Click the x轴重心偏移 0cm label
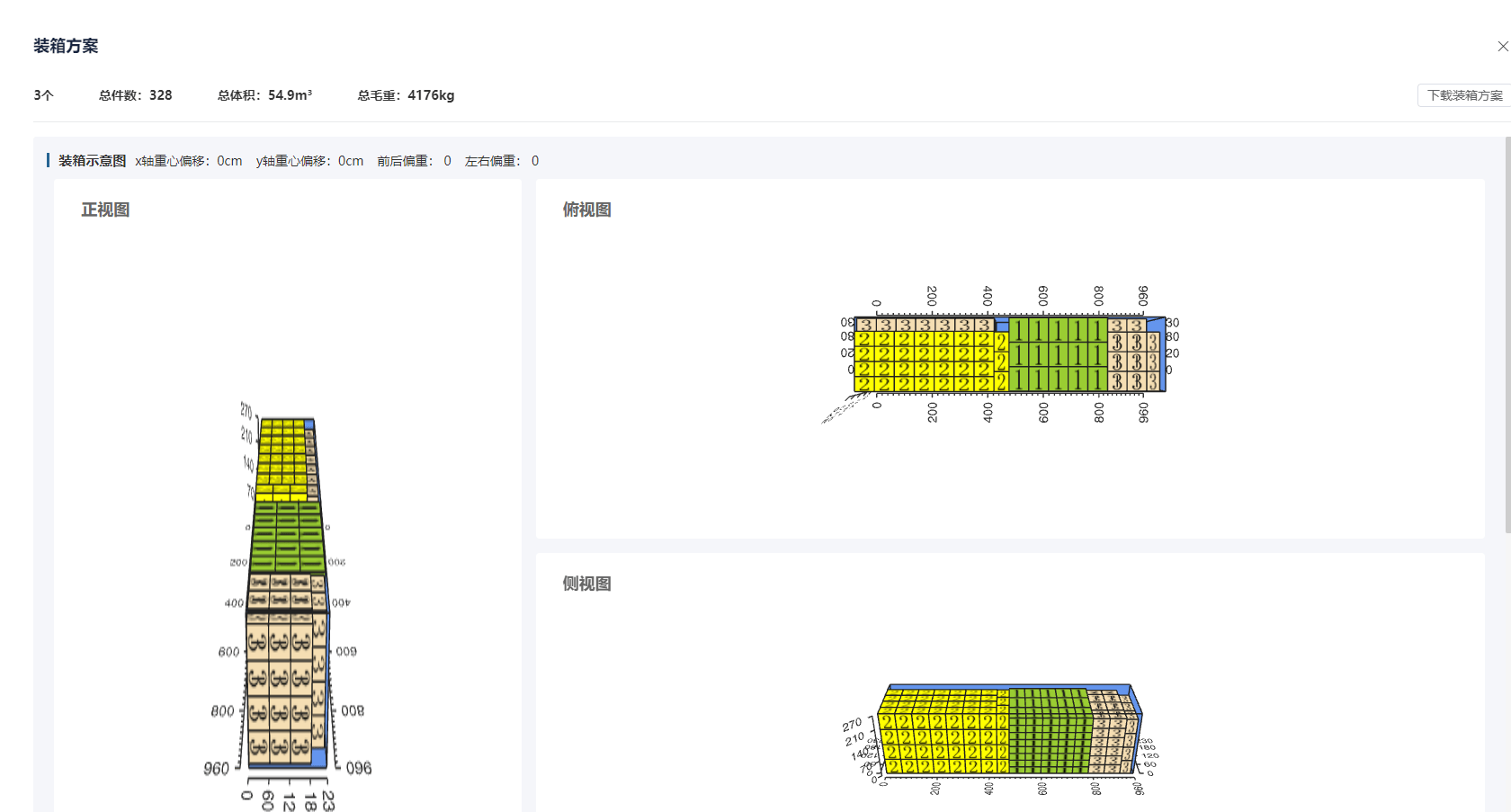 tap(188, 161)
